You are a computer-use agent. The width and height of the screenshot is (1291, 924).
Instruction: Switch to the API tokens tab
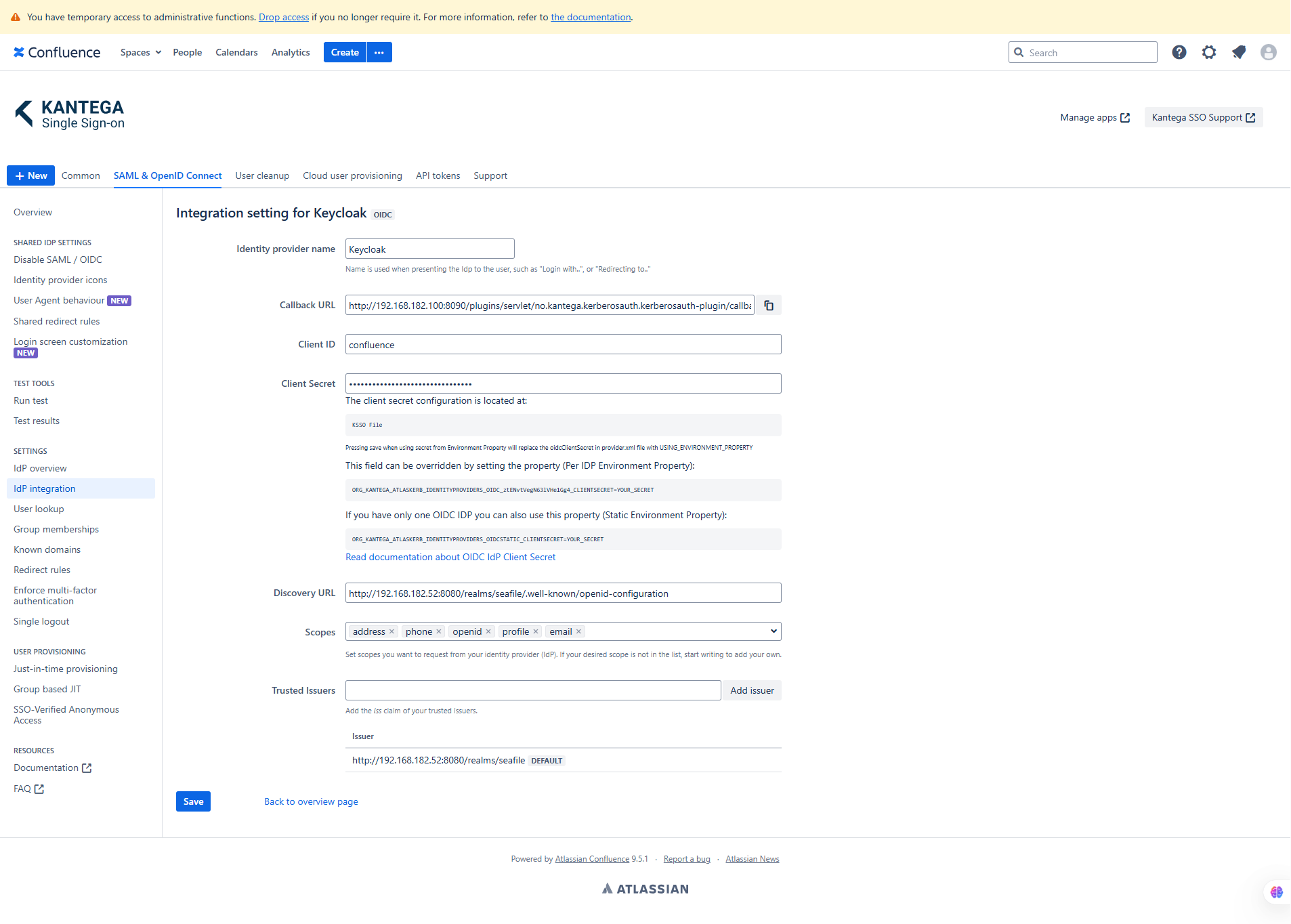(x=438, y=175)
